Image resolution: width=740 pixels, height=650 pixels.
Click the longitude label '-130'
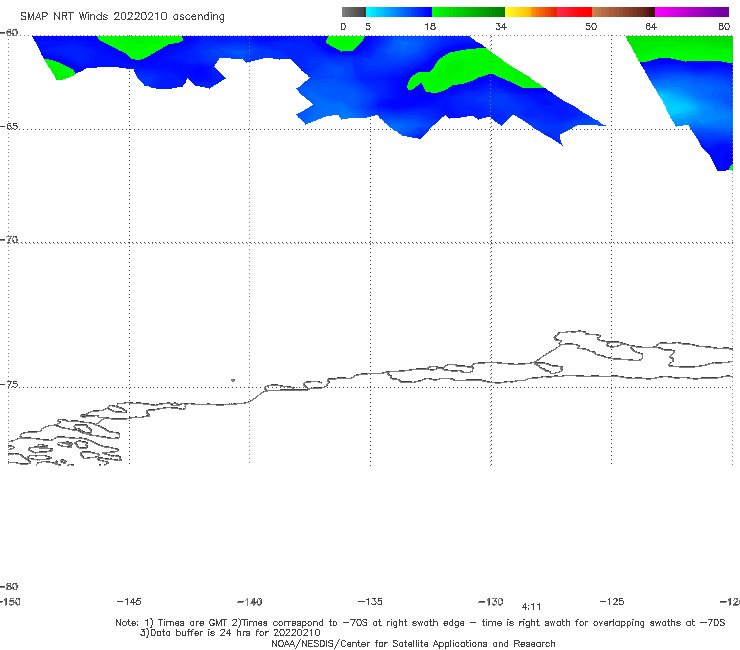pos(491,602)
